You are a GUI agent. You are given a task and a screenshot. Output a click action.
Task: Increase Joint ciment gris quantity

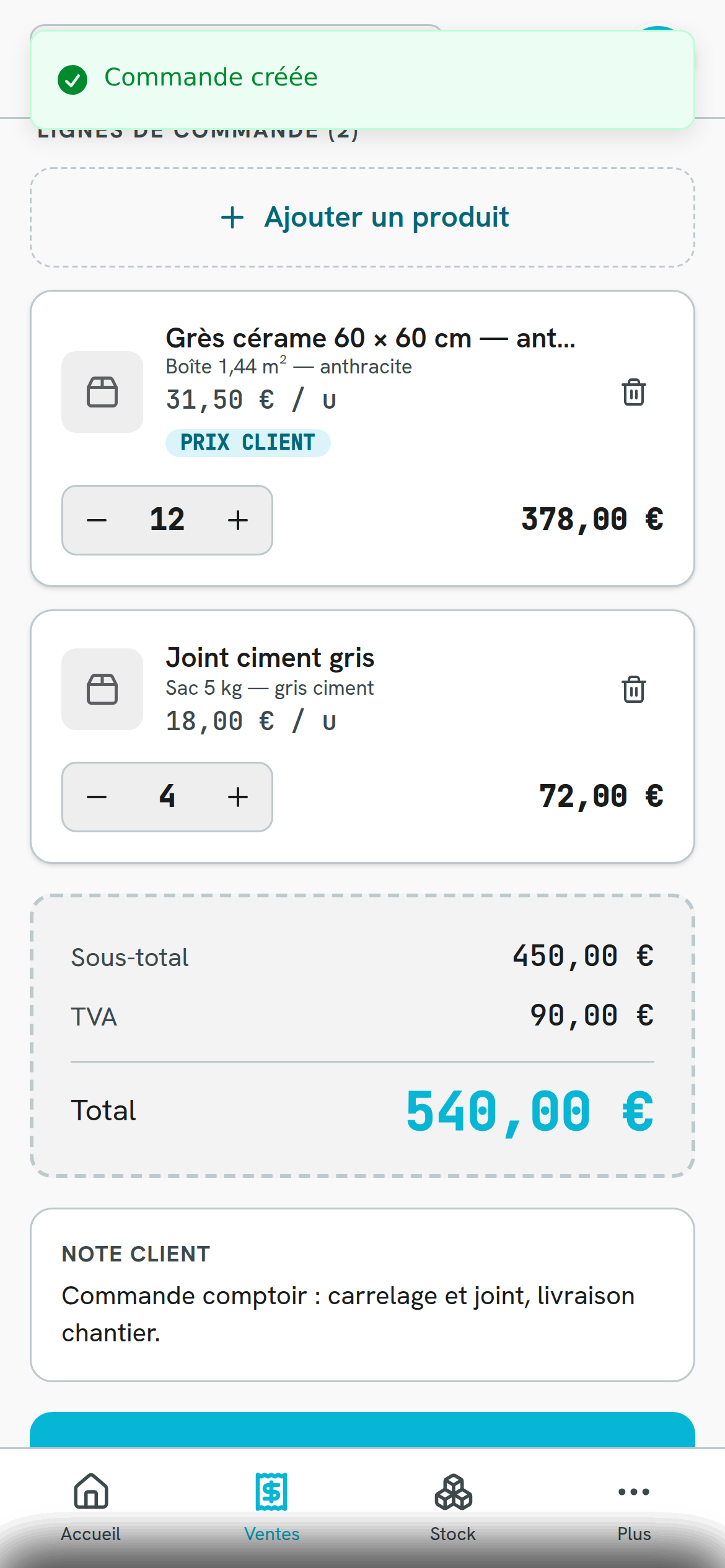tap(238, 797)
